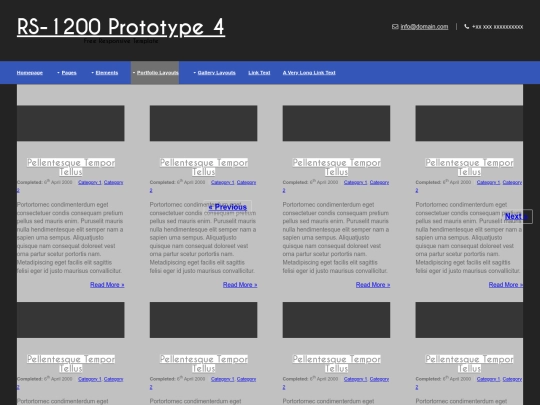Click the phone icon beside the phone number
Image resolution: width=540 pixels, height=405 pixels.
click(x=467, y=27)
